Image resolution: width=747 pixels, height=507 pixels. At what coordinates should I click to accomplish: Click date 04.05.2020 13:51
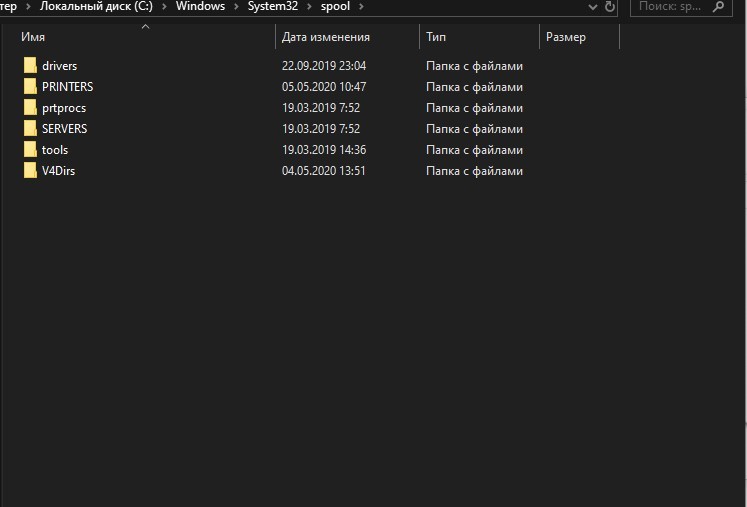(x=323, y=171)
